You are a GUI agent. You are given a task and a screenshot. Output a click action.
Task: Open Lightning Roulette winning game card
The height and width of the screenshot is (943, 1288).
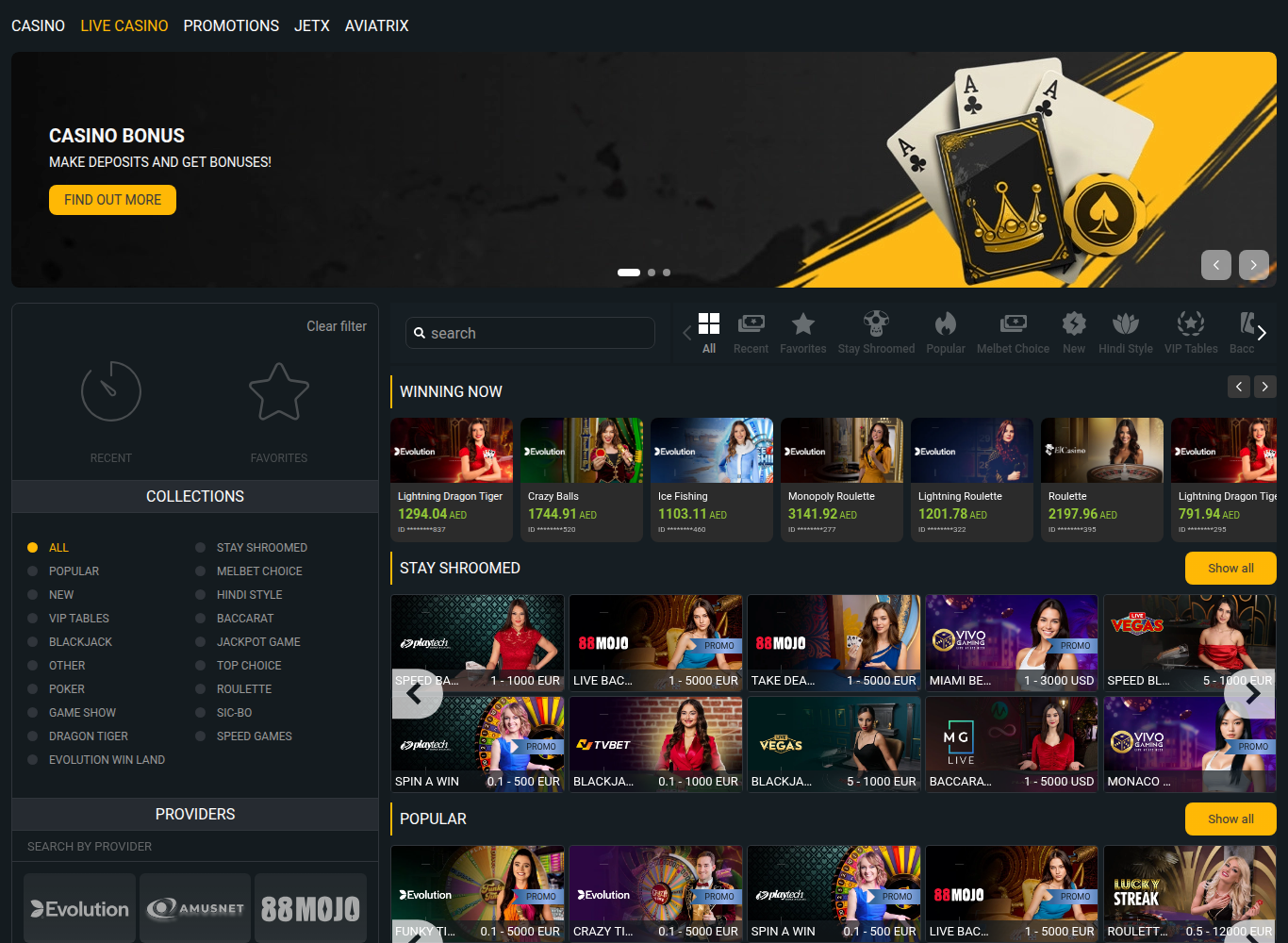pos(972,480)
